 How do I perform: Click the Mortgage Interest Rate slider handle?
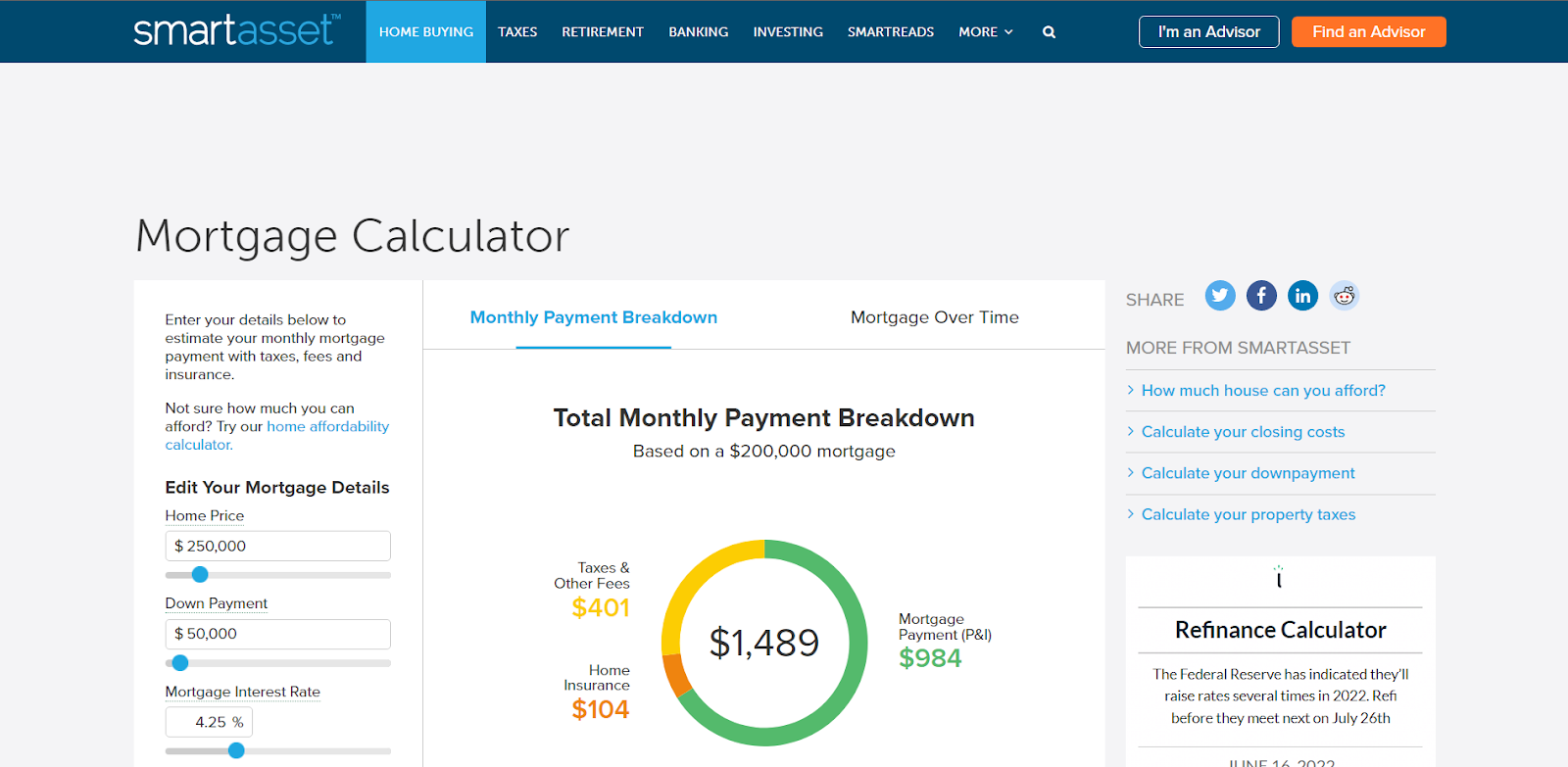236,751
